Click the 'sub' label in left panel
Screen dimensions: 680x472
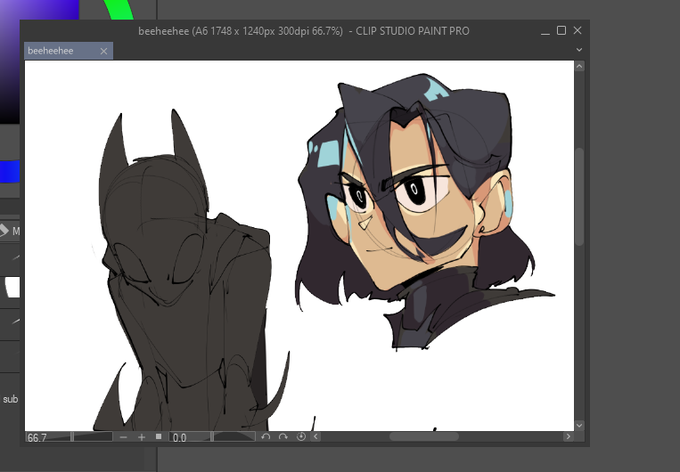(x=10, y=399)
